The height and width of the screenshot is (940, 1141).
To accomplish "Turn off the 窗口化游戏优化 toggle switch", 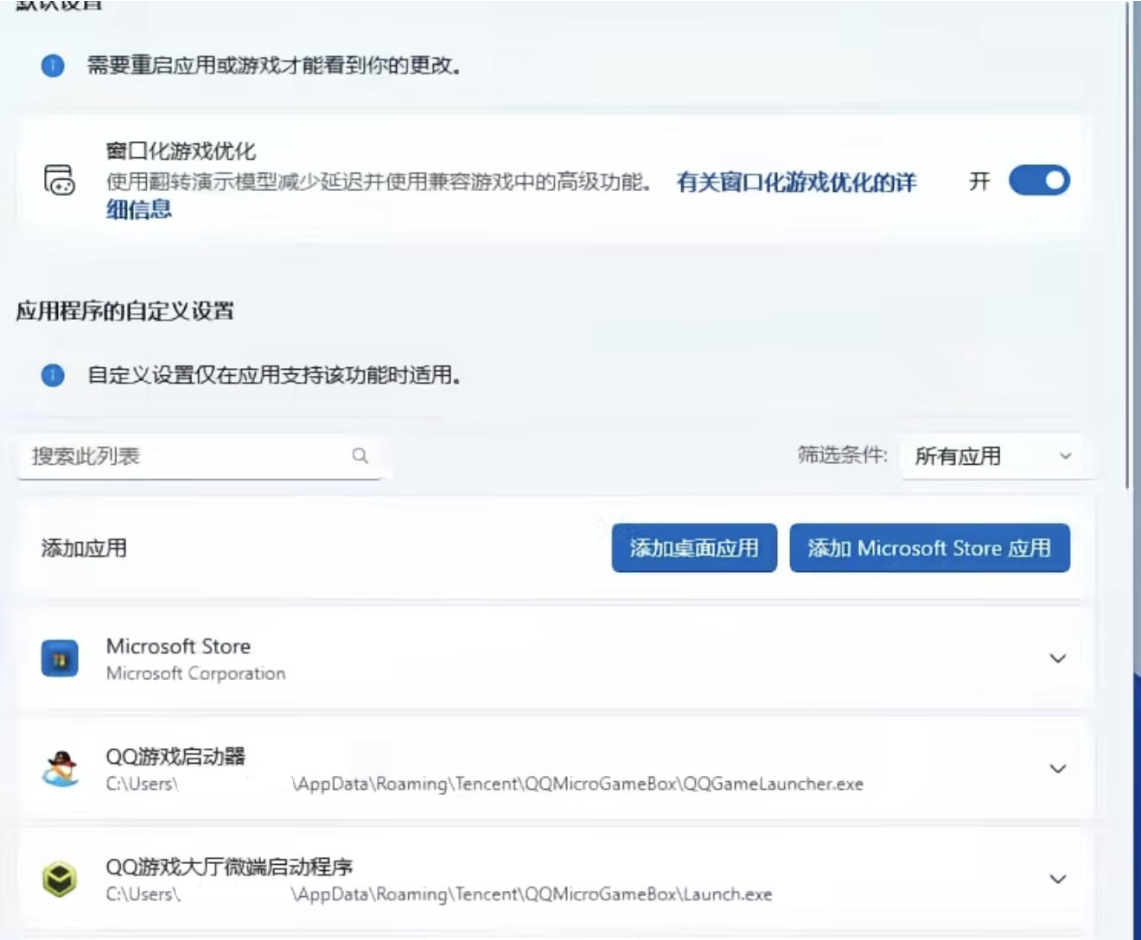I will (x=1039, y=180).
